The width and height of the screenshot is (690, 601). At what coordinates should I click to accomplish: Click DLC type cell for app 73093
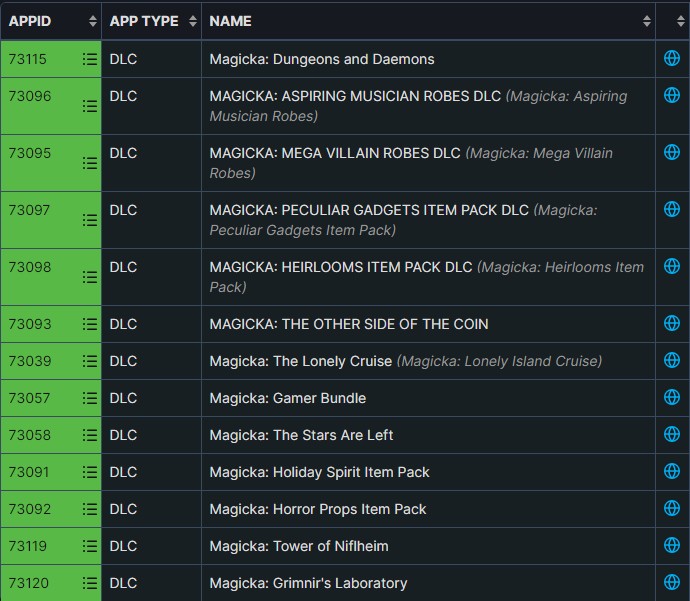pyautogui.click(x=151, y=324)
